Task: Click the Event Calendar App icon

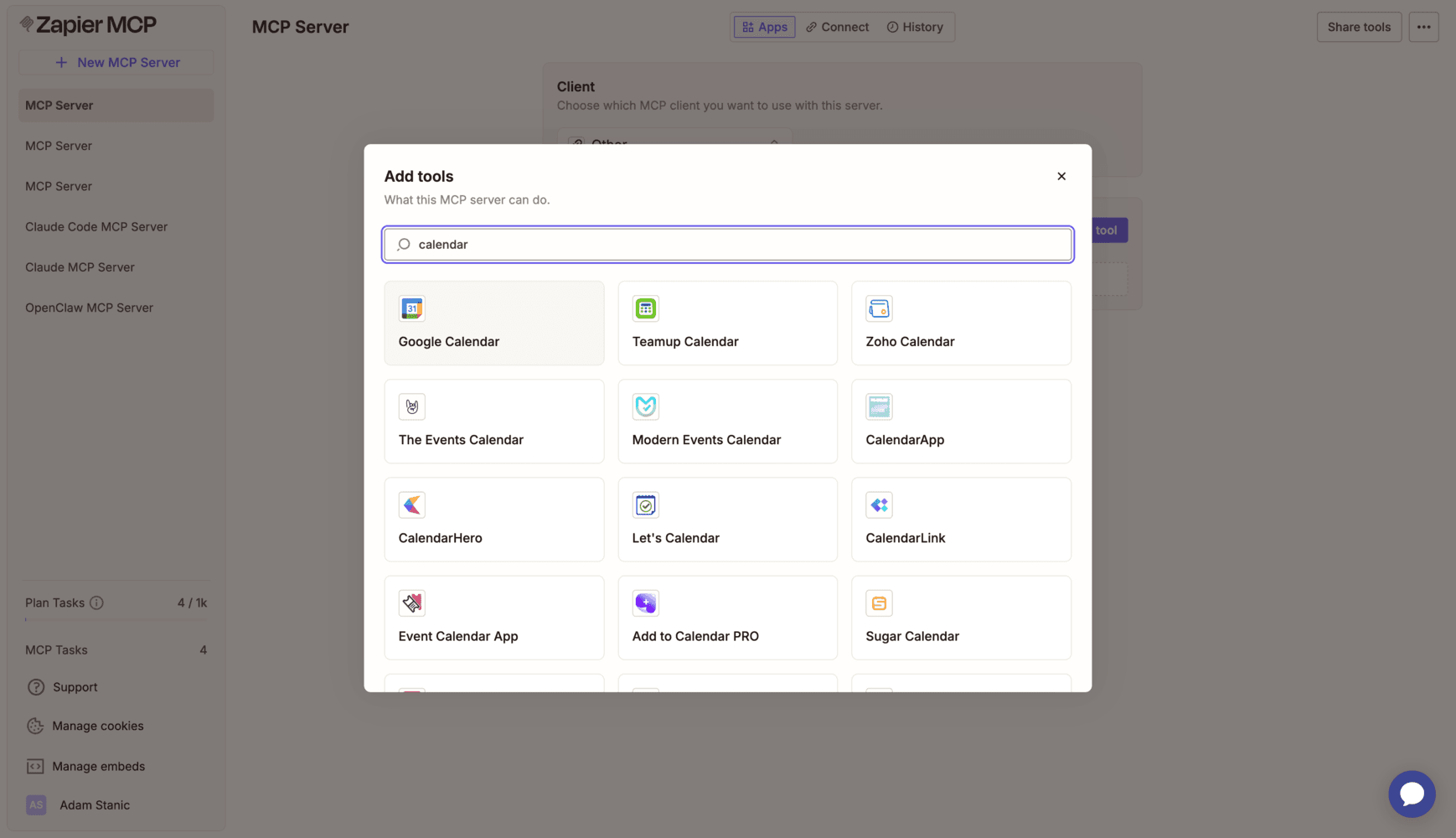Action: tap(411, 603)
